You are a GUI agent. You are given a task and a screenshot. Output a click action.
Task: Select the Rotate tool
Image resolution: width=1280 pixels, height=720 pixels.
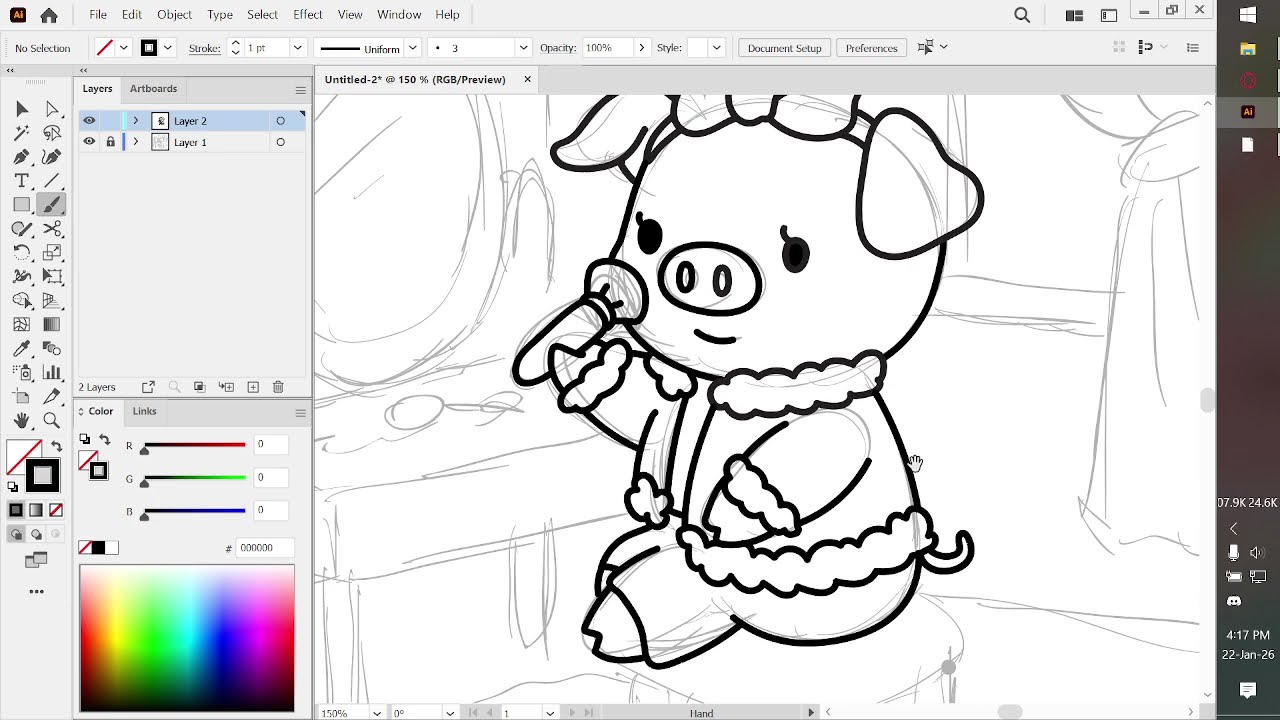(x=22, y=253)
